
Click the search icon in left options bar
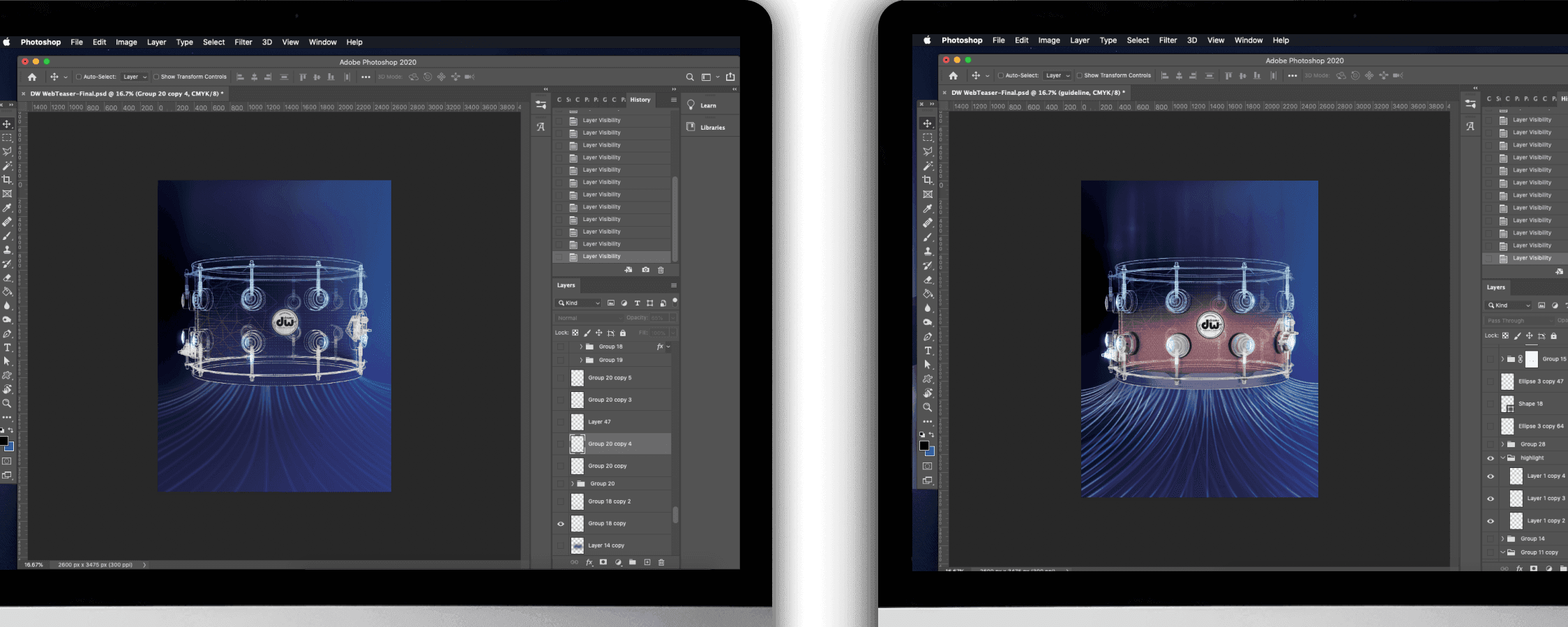click(690, 77)
